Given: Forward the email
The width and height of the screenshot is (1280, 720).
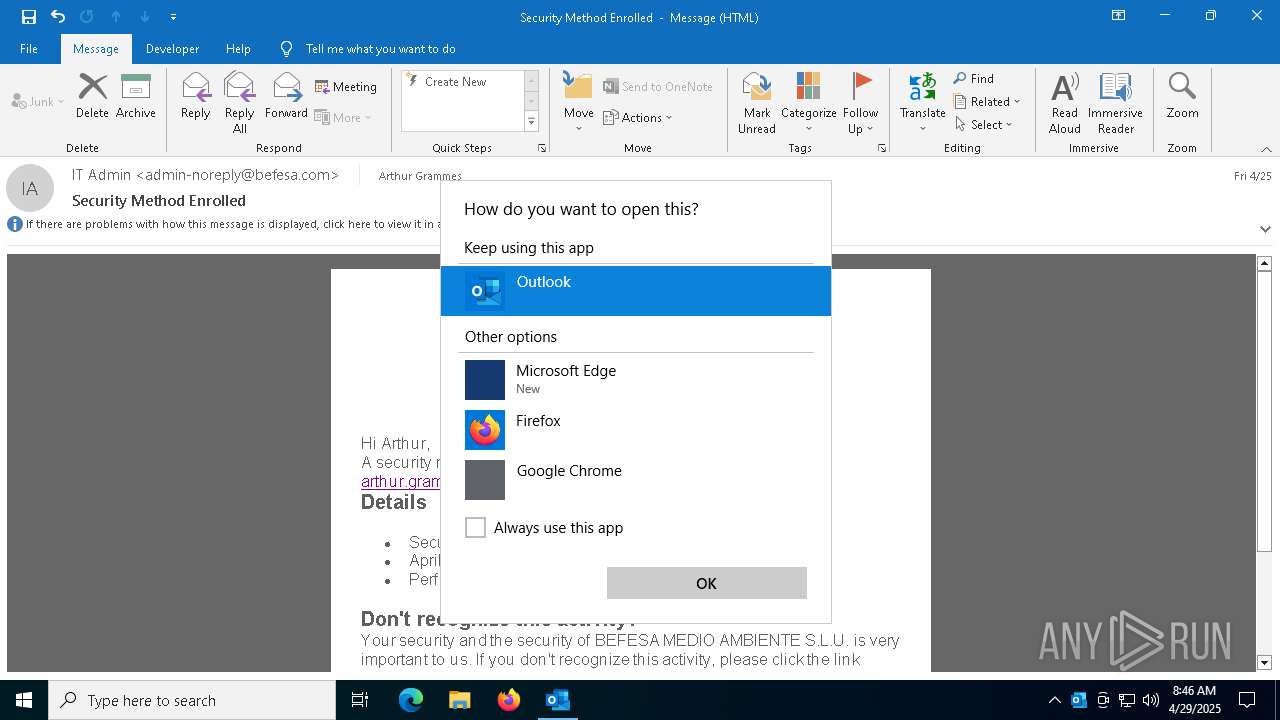Looking at the screenshot, I should coord(286,96).
